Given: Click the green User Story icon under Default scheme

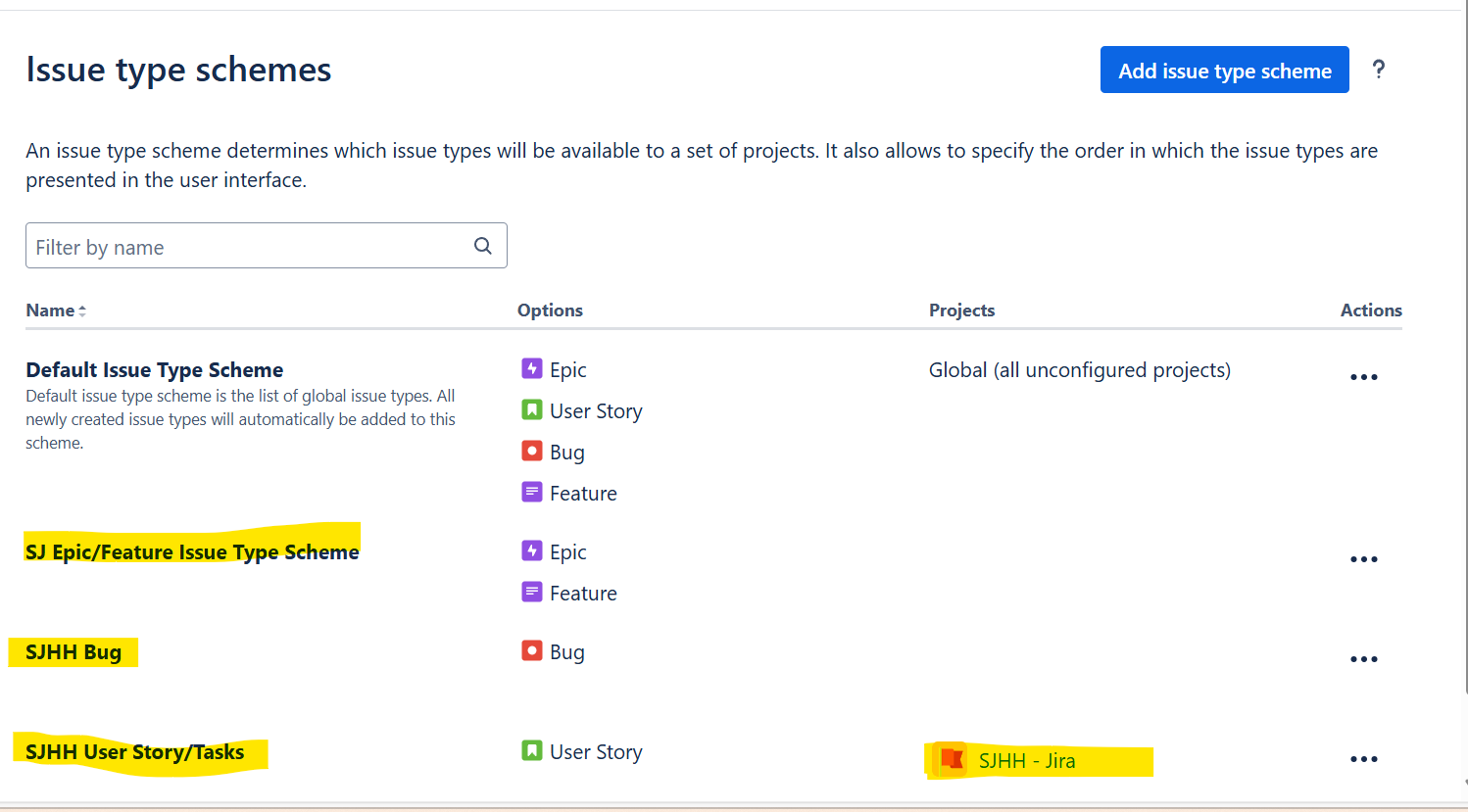Looking at the screenshot, I should 531,410.
